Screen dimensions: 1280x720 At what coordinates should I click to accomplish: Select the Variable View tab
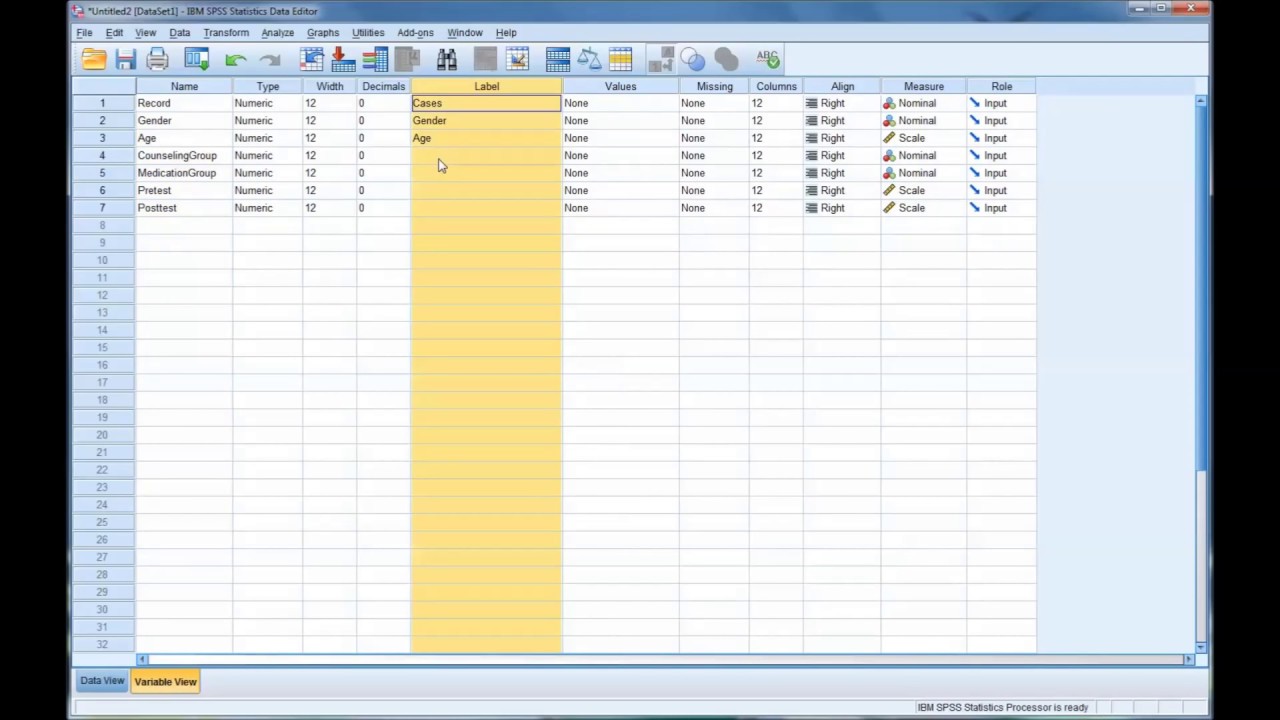pos(166,682)
